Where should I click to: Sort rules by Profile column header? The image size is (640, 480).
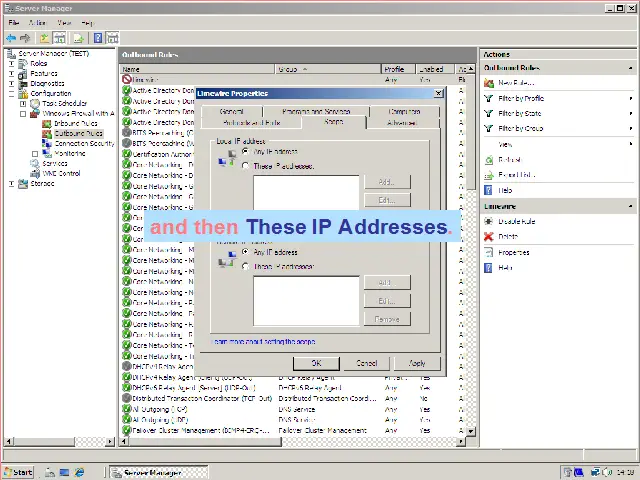pyautogui.click(x=398, y=69)
